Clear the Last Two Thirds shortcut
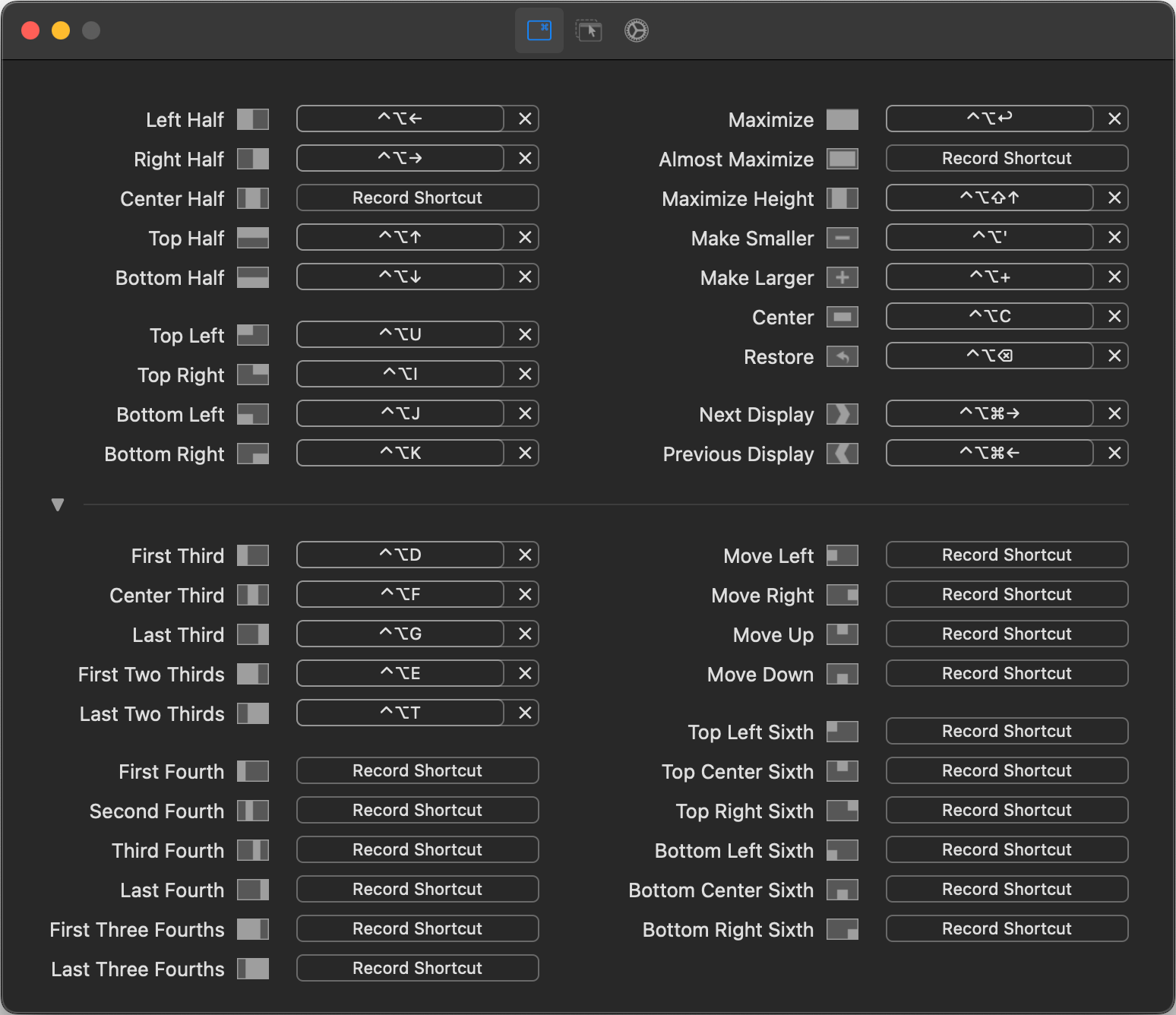The width and height of the screenshot is (1176, 1015). [x=524, y=713]
